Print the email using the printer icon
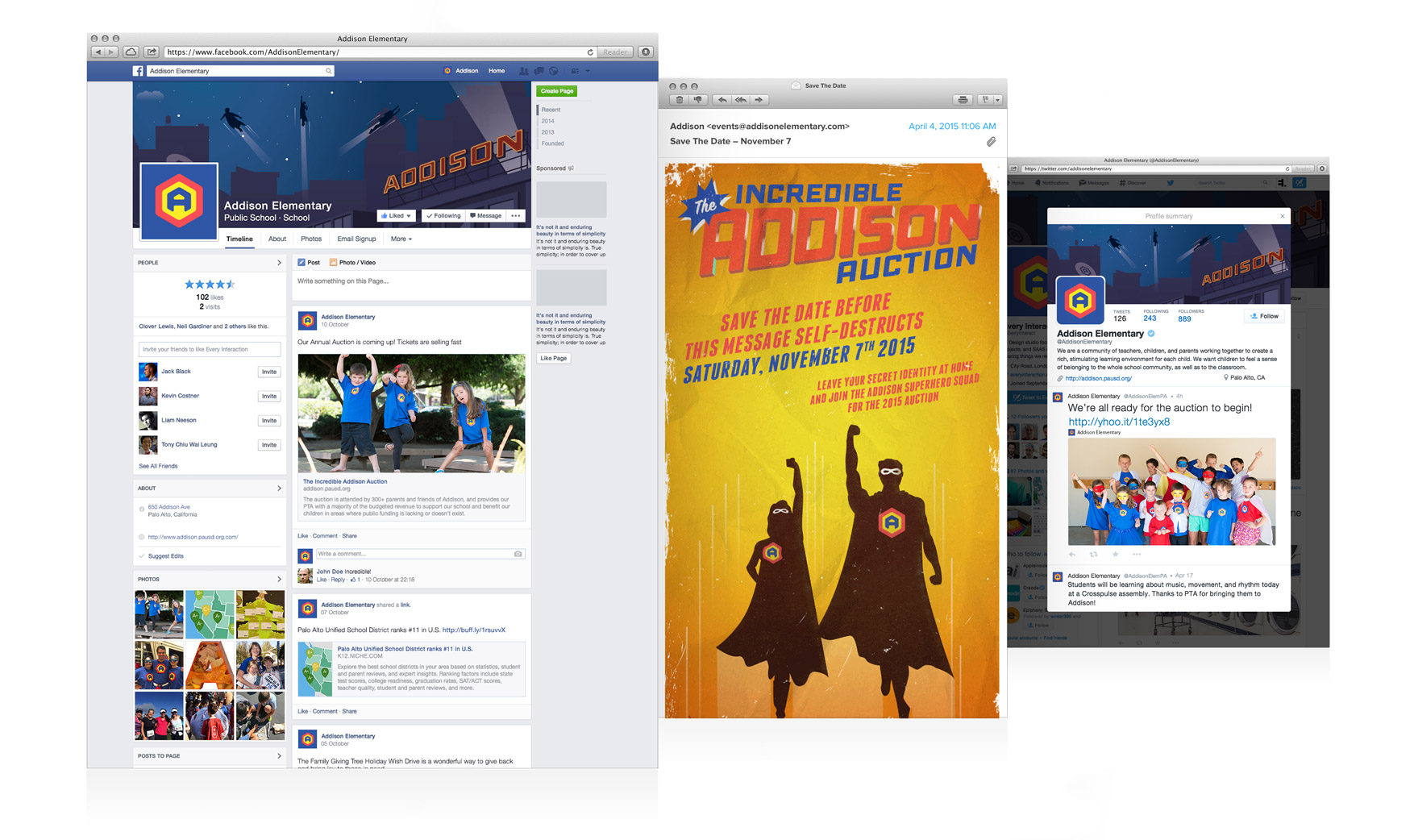1414x840 pixels. [963, 100]
